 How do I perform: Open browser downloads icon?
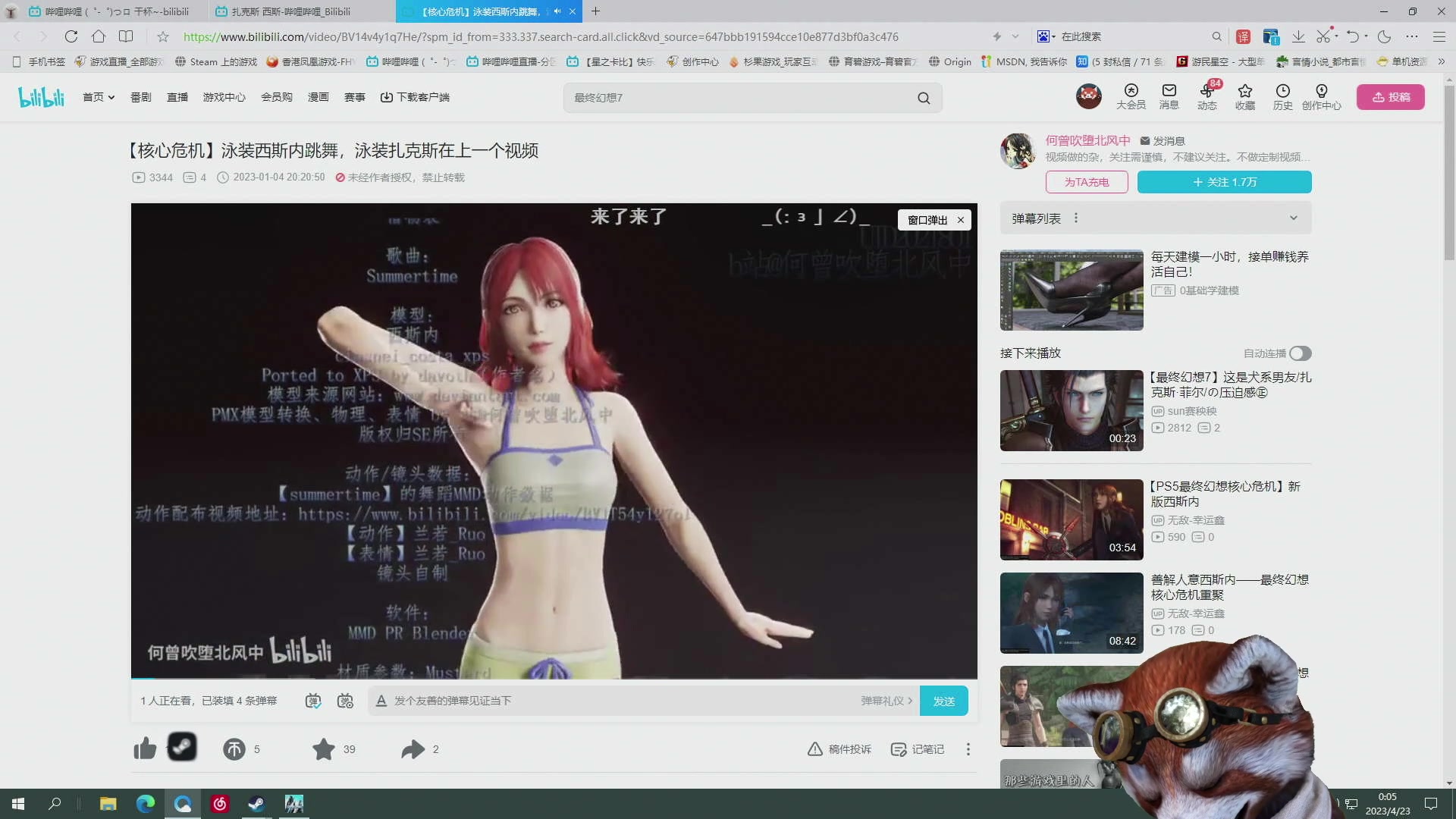(1298, 36)
